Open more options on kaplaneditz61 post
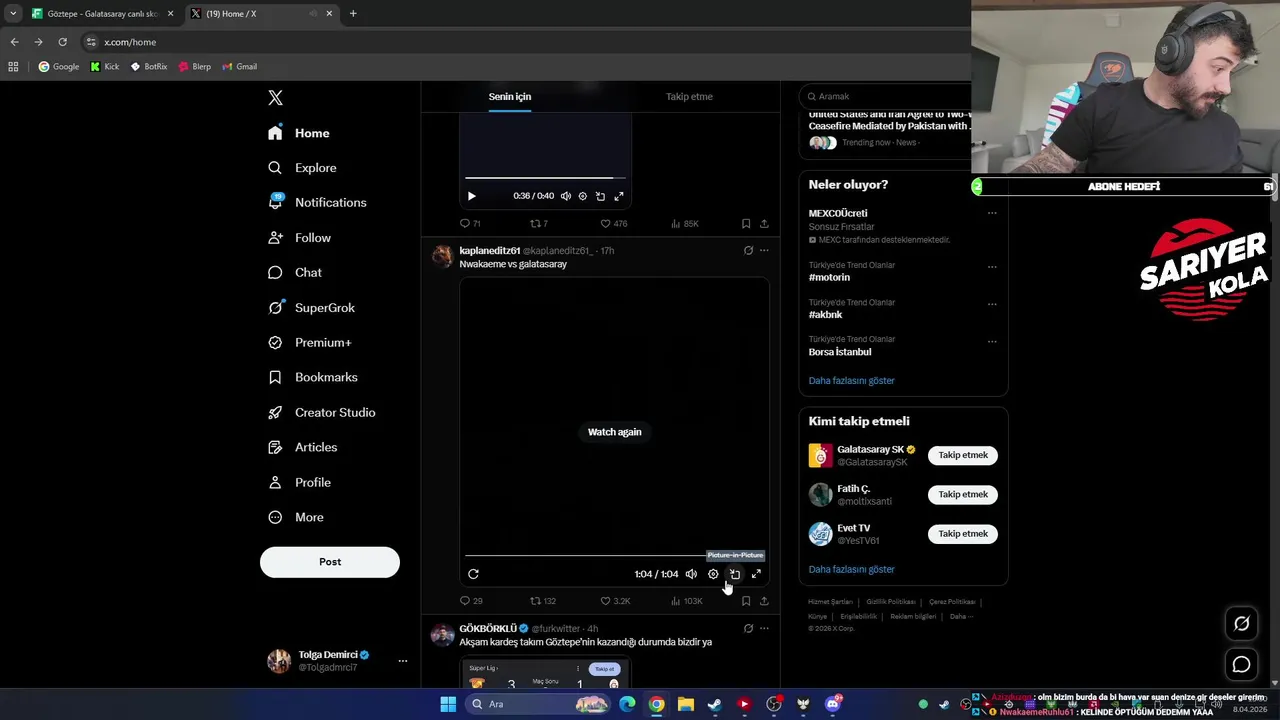 [x=764, y=251]
